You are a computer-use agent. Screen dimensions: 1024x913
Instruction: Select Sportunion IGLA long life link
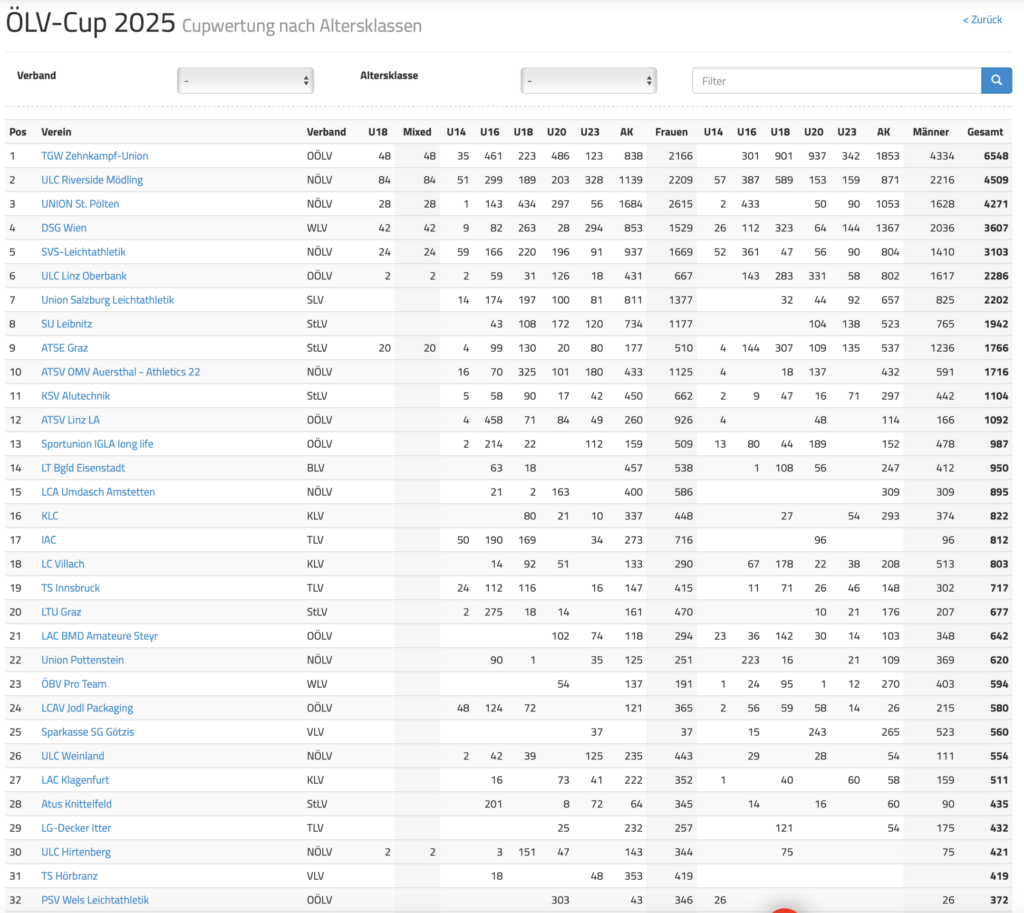point(97,444)
